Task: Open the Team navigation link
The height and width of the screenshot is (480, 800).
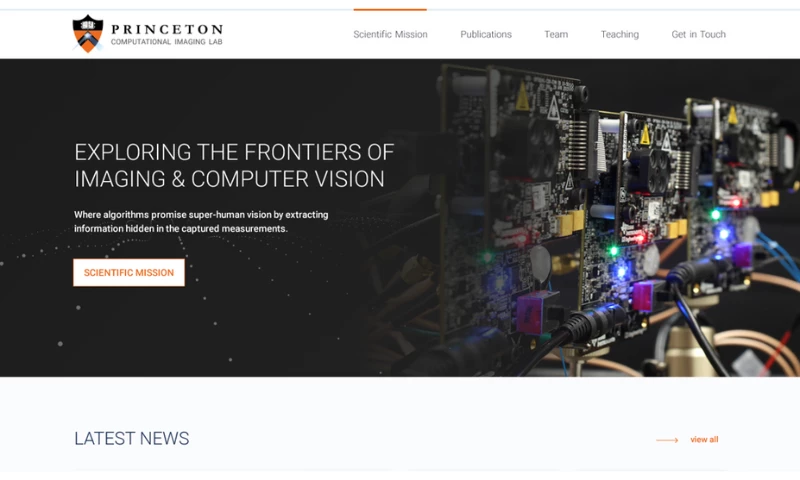Action: pyautogui.click(x=556, y=34)
